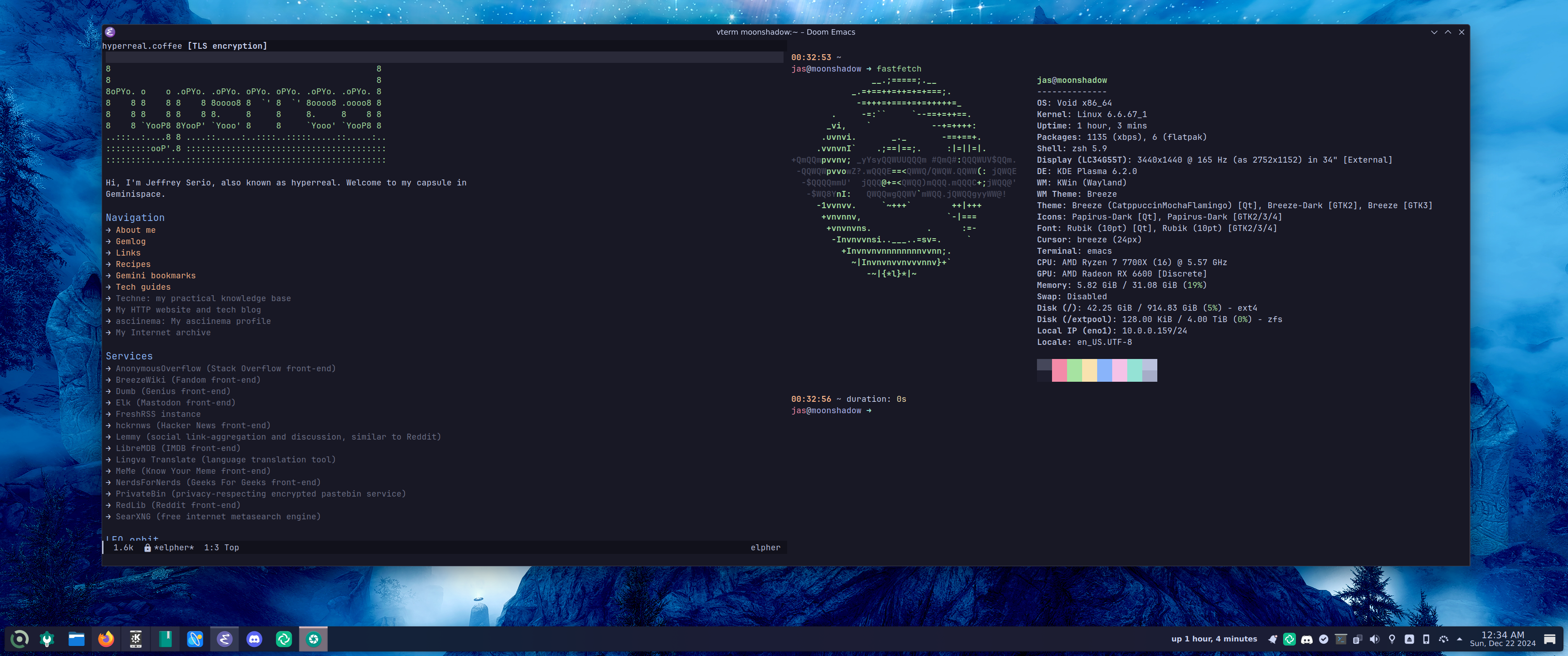Image resolution: width=1568 pixels, height=656 pixels.
Task: Open the clipboard tray icon
Action: [1357, 639]
